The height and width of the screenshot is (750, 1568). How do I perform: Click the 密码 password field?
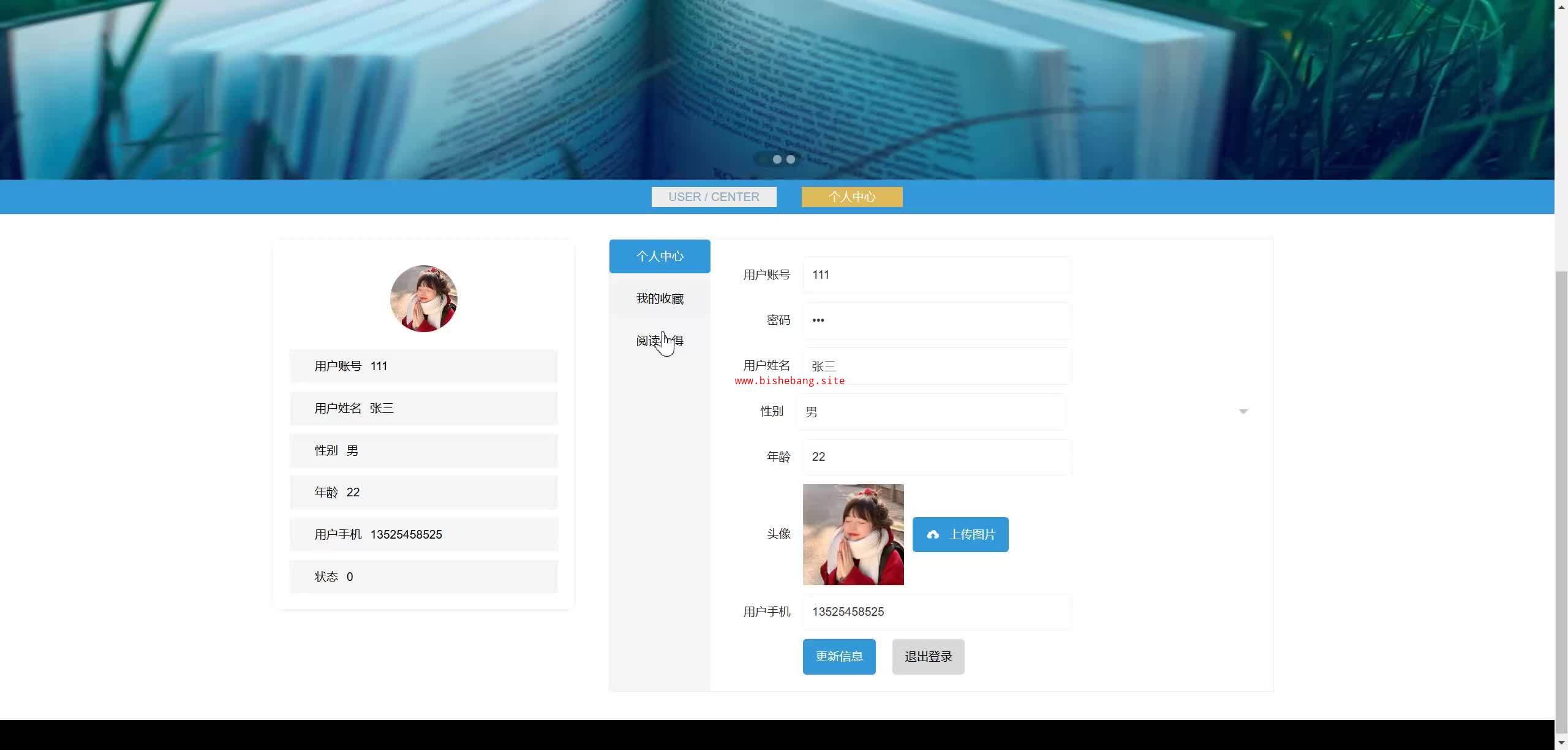click(937, 320)
